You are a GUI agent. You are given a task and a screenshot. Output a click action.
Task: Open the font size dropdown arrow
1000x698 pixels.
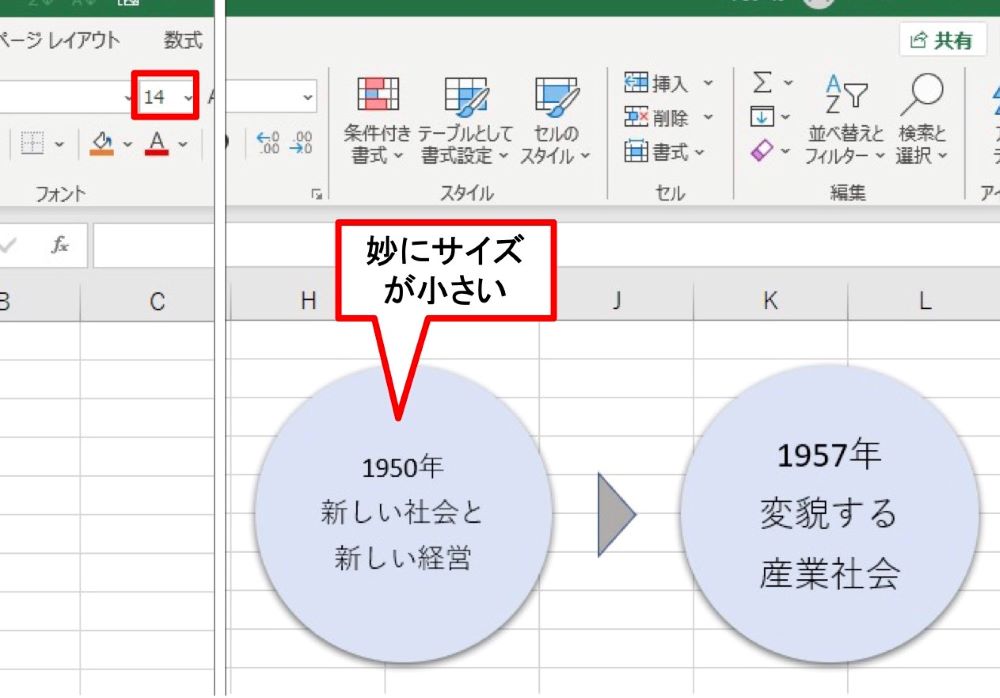coord(187,96)
